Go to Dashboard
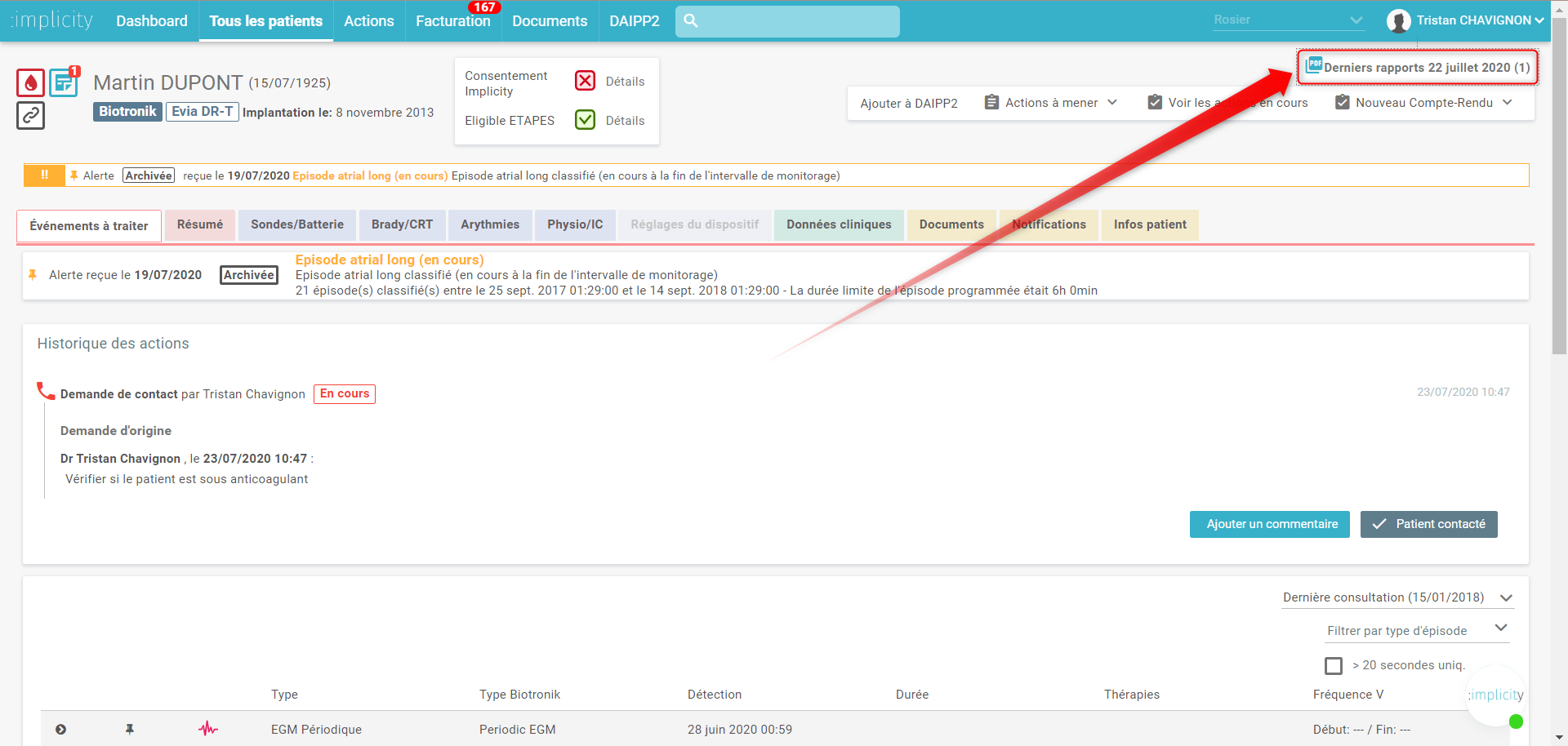Image resolution: width=1568 pixels, height=746 pixels. click(152, 21)
